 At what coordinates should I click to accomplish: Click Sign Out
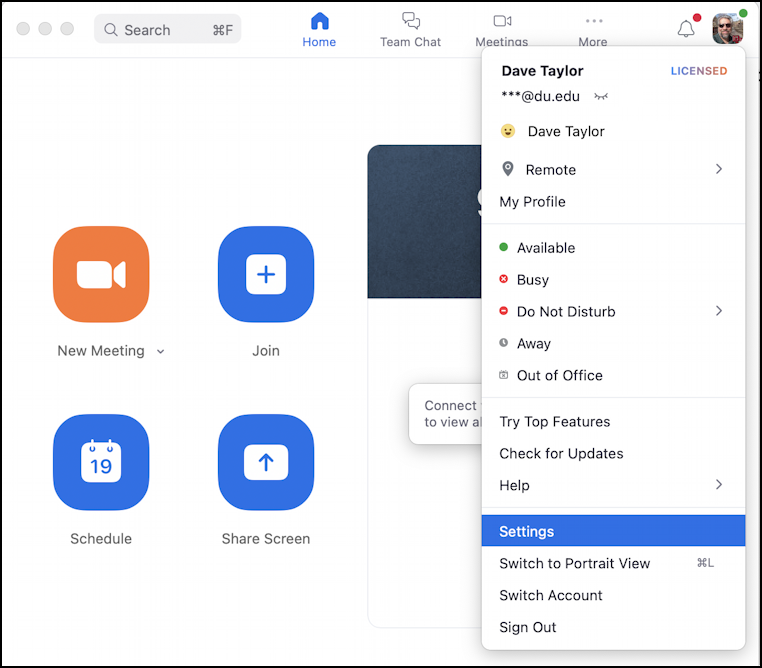pos(613,628)
